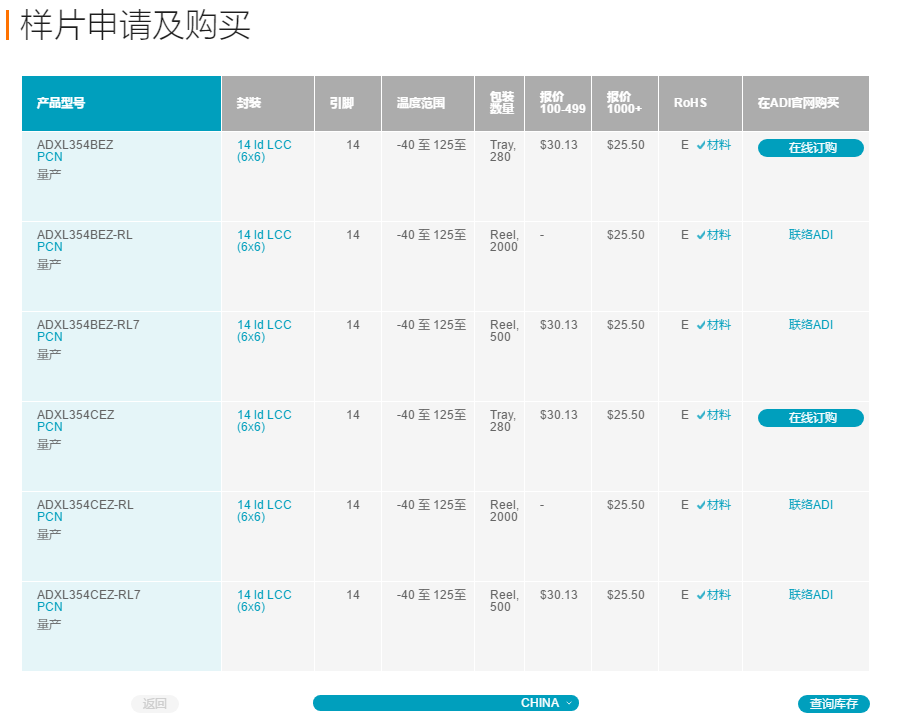Open PCN link under ADXL354CEZ-RL7
Screen dimensions: 908x721
[x=50, y=606]
